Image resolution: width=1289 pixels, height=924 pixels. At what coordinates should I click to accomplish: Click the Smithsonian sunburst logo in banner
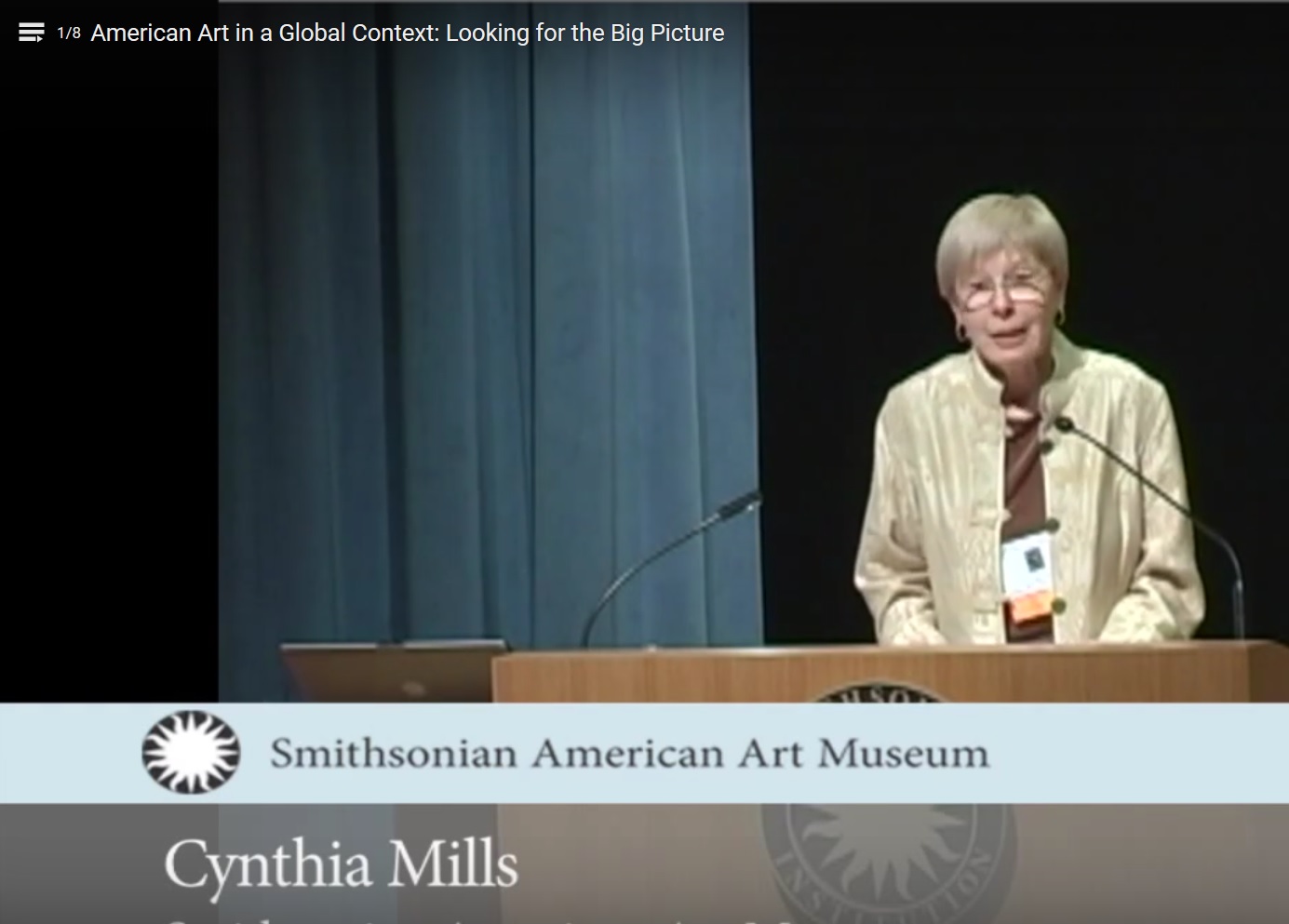pyautogui.click(x=191, y=753)
